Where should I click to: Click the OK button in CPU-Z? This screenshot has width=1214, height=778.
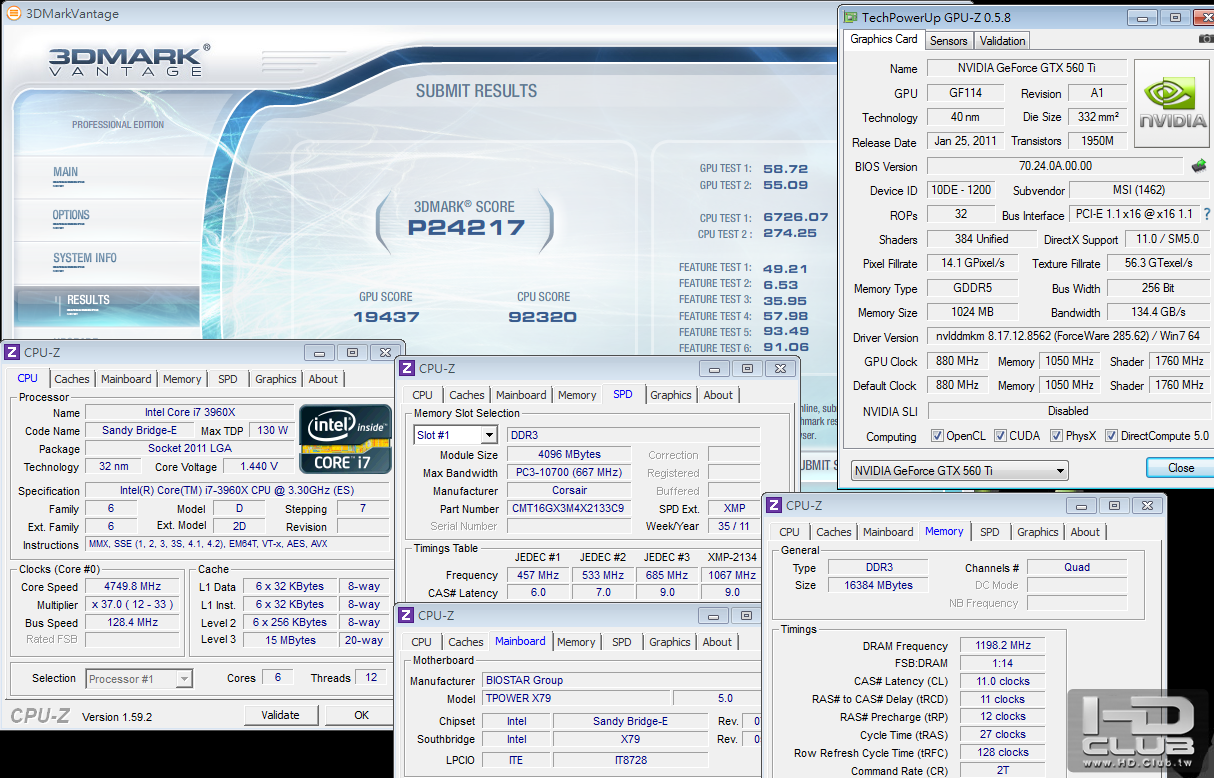click(x=361, y=715)
